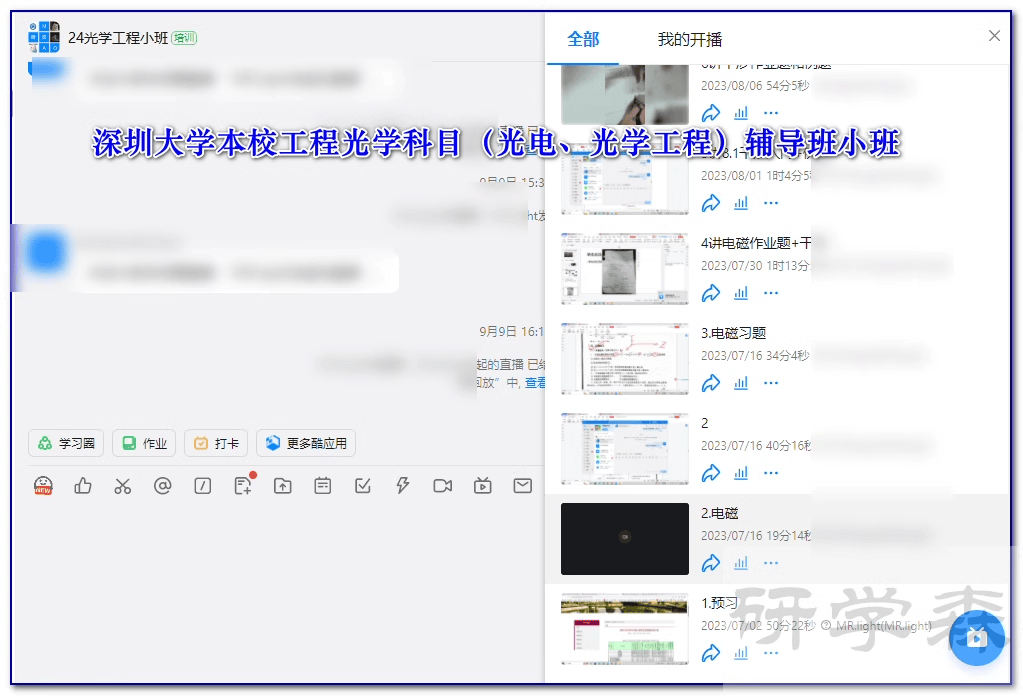
Task: Click the envelope mail icon
Action: (x=523, y=486)
